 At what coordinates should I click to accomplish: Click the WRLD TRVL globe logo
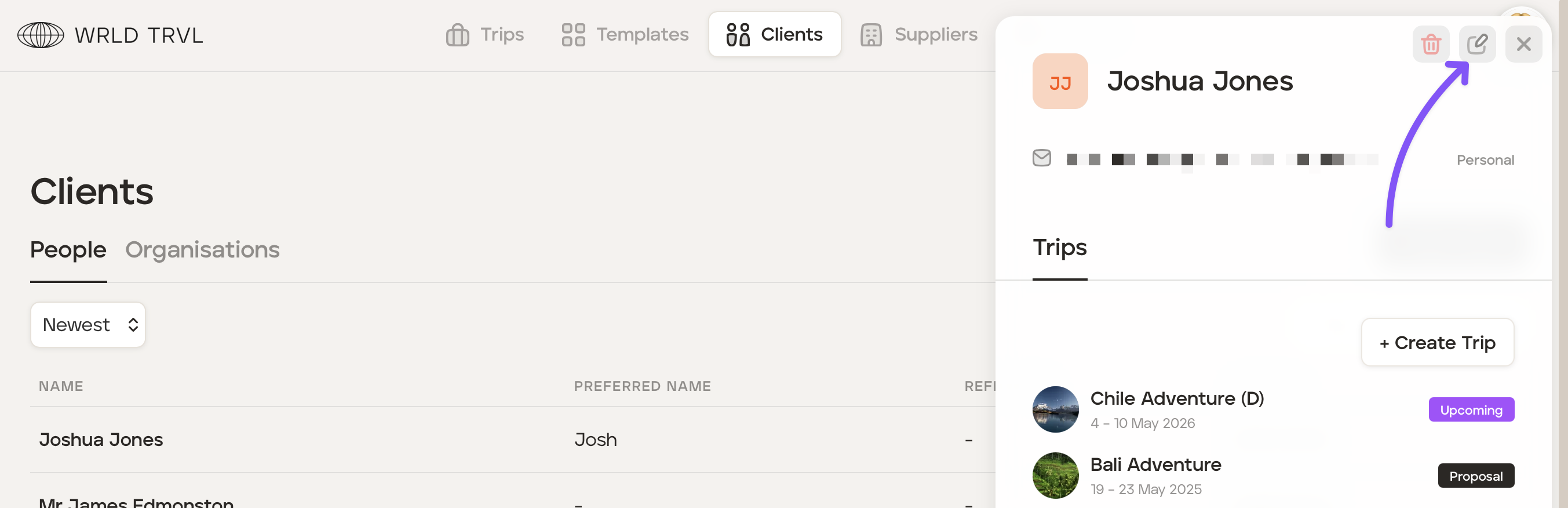point(40,35)
